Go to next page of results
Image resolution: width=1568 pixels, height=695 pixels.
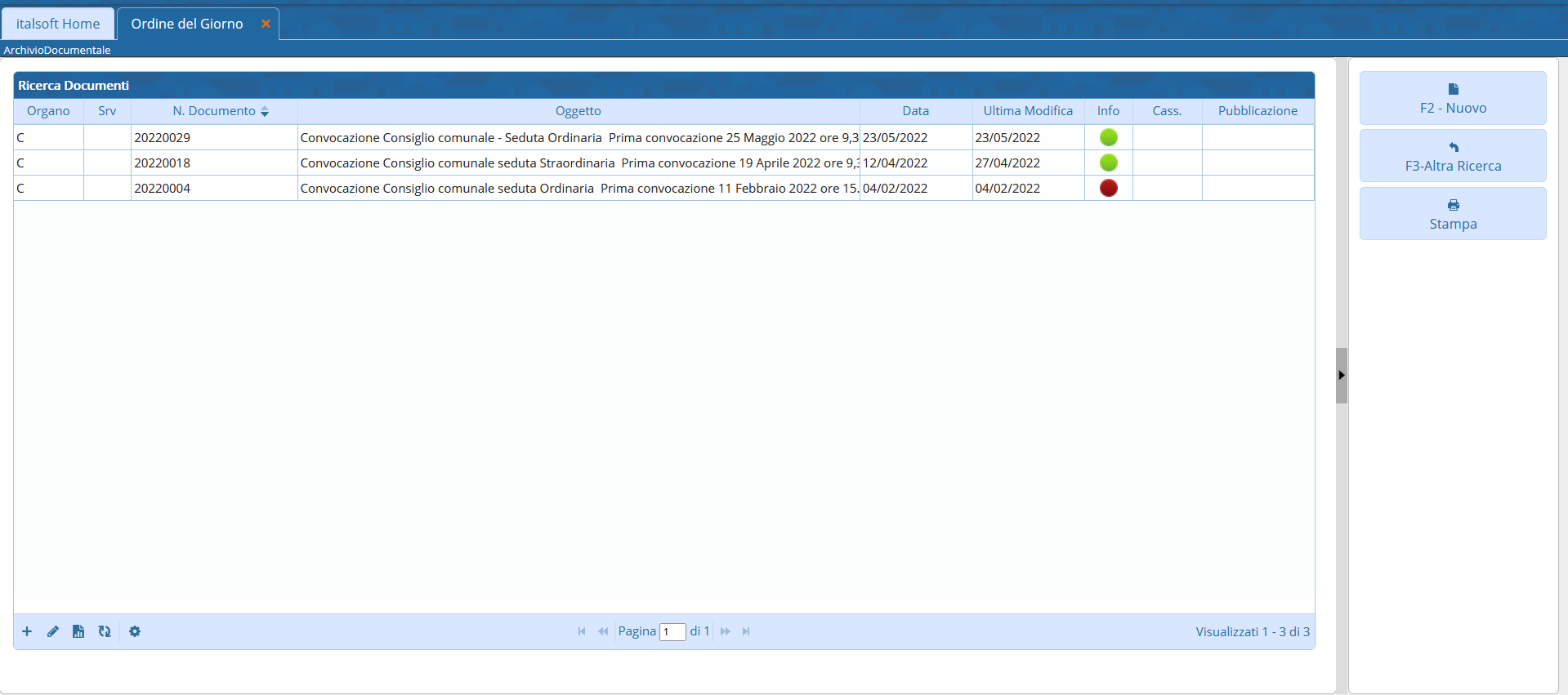click(x=725, y=631)
